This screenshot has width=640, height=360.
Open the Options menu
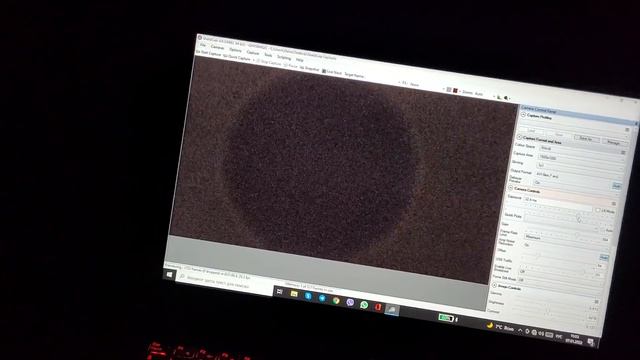pyautogui.click(x=236, y=50)
